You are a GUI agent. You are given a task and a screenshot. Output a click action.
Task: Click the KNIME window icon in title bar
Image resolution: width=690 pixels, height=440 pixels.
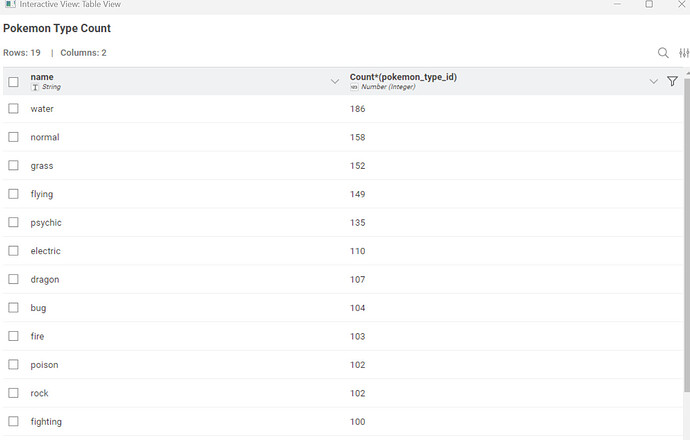(9, 5)
